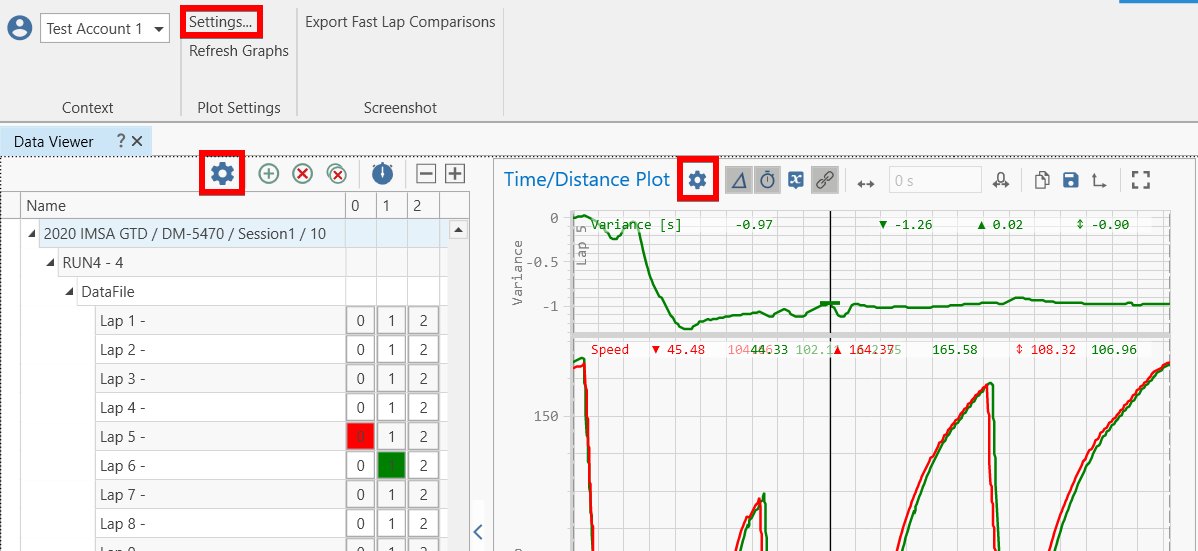Click the green add data plus icon
This screenshot has height=551, width=1198.
[x=268, y=174]
